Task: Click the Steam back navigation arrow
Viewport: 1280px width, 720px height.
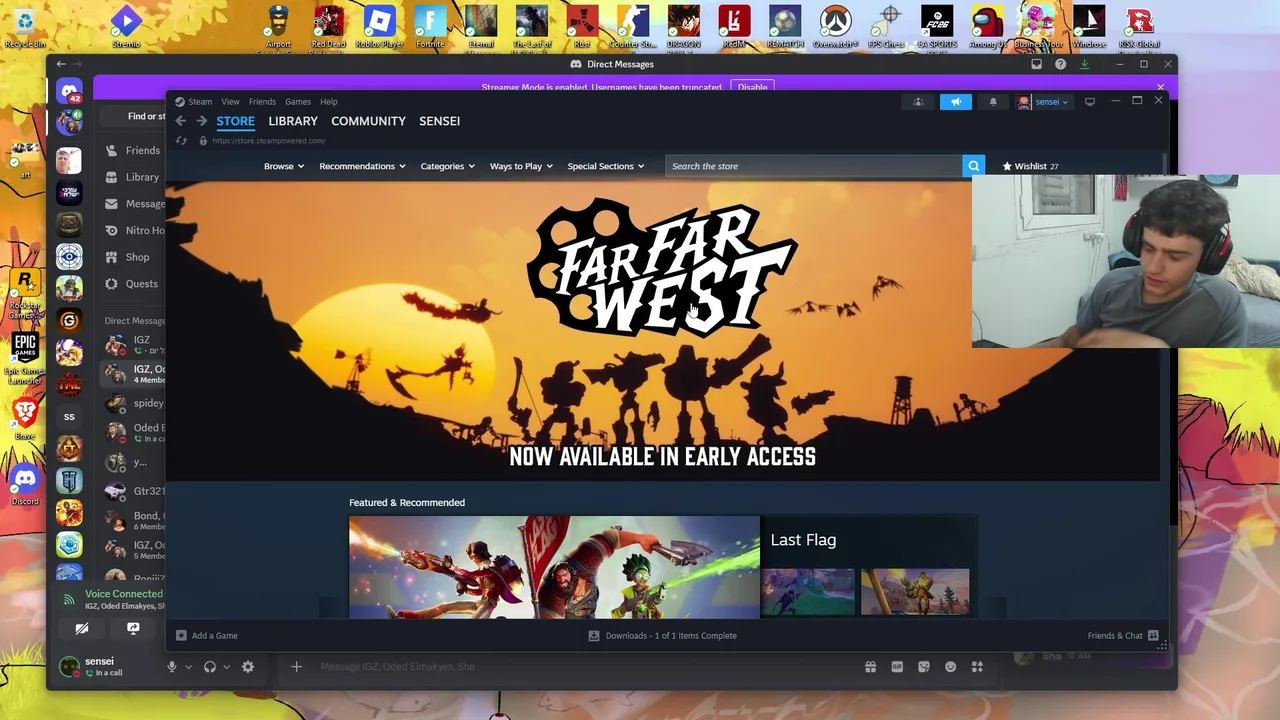Action: (180, 121)
